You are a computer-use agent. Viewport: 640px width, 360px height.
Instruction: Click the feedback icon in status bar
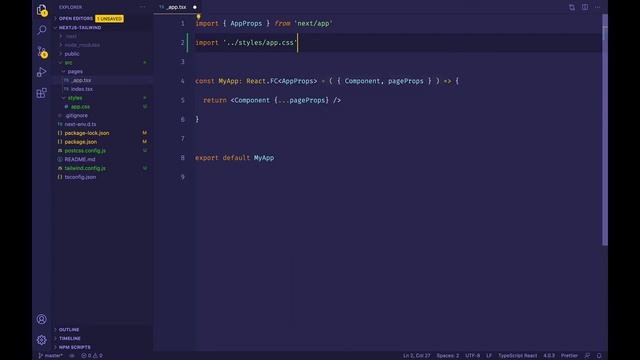pos(587,356)
